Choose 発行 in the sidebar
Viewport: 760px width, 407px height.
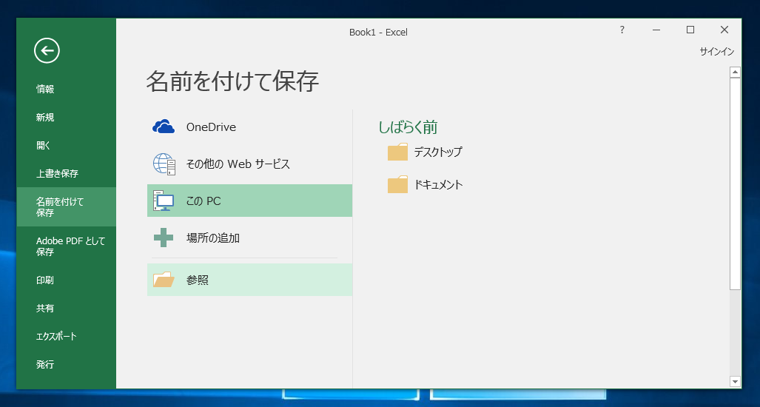pyautogui.click(x=45, y=364)
